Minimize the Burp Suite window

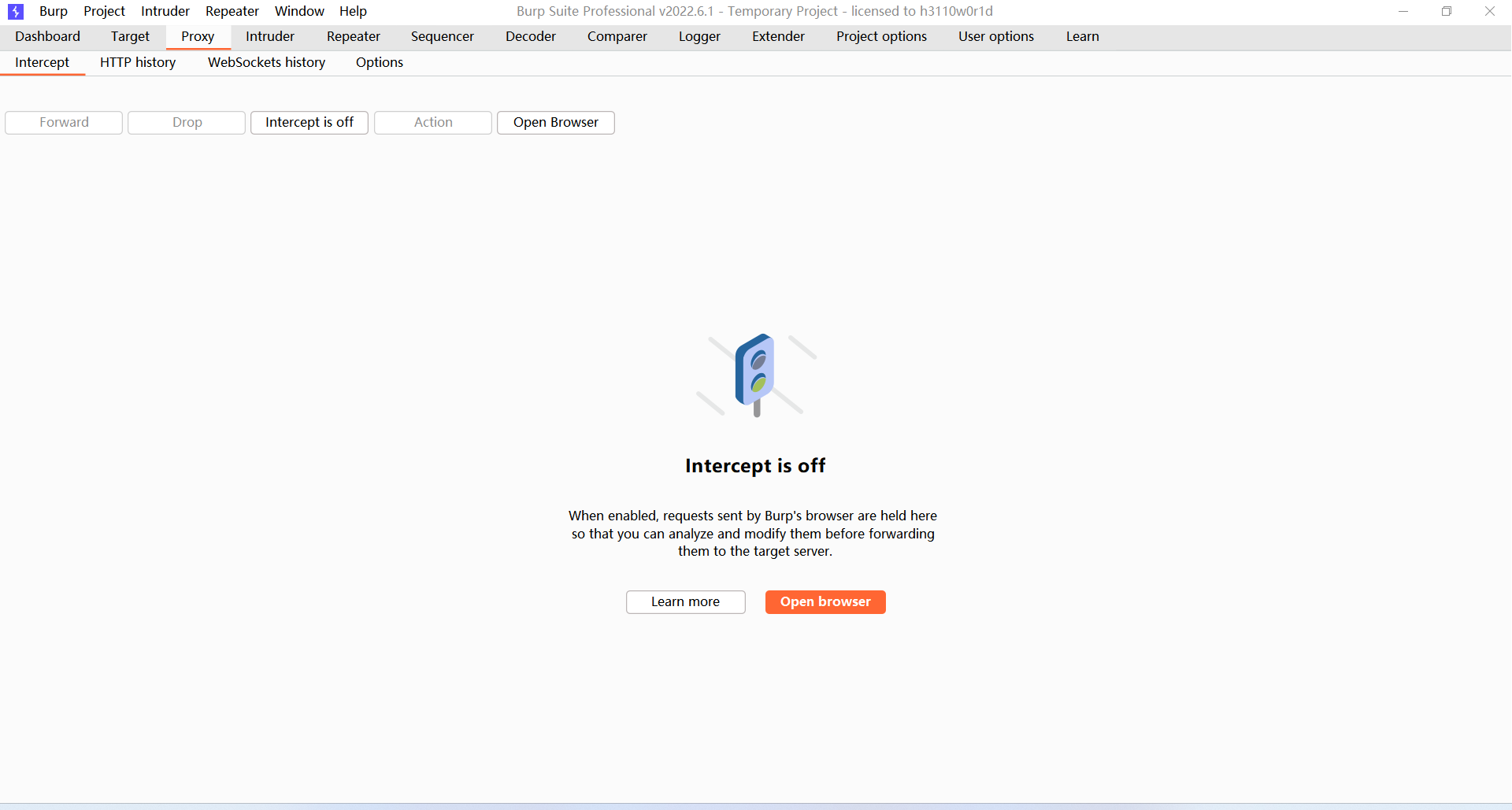[1403, 11]
